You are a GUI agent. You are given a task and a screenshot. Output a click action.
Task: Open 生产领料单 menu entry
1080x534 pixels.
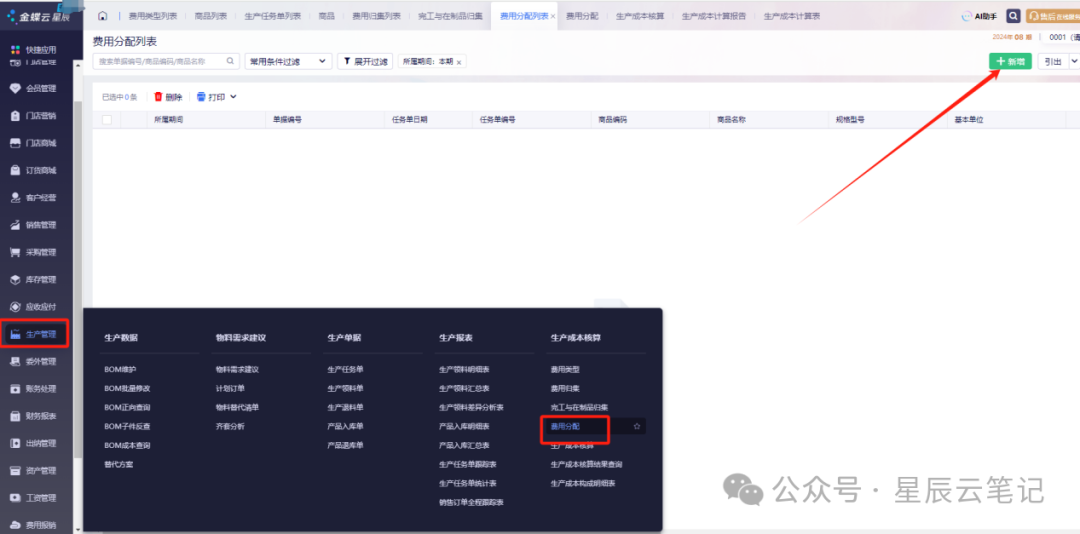[x=345, y=389]
